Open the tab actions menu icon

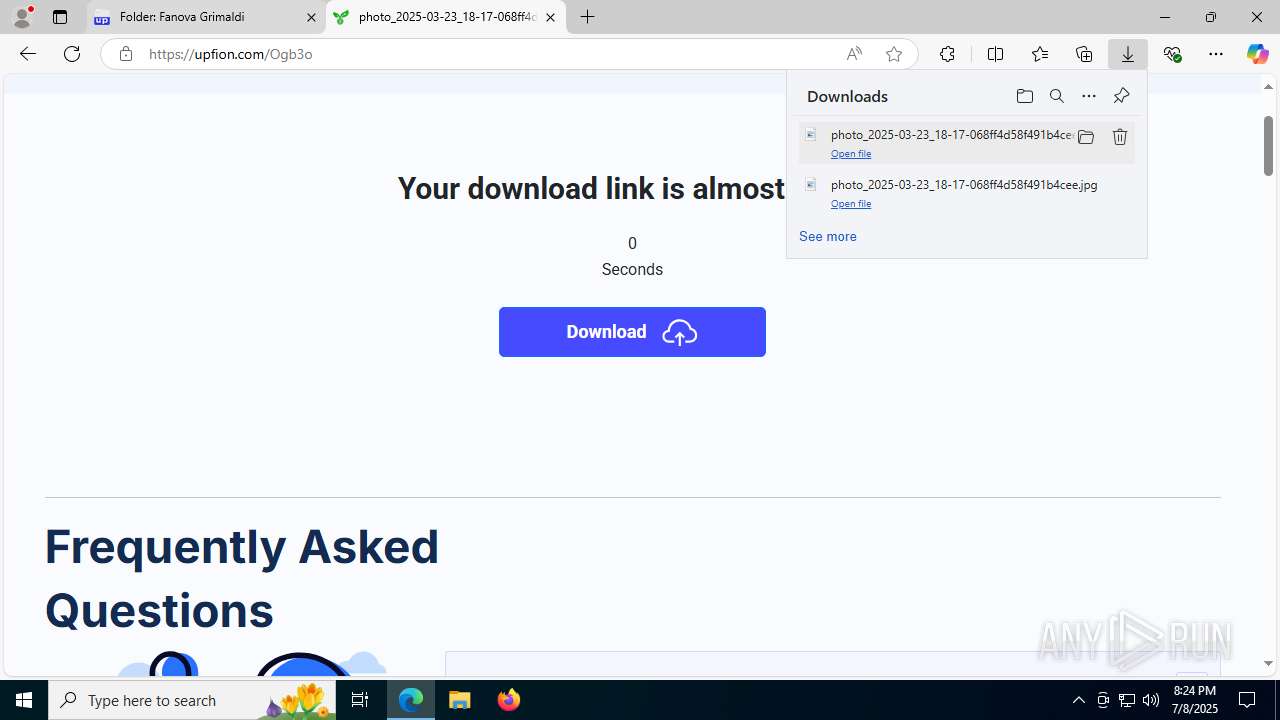click(60, 17)
